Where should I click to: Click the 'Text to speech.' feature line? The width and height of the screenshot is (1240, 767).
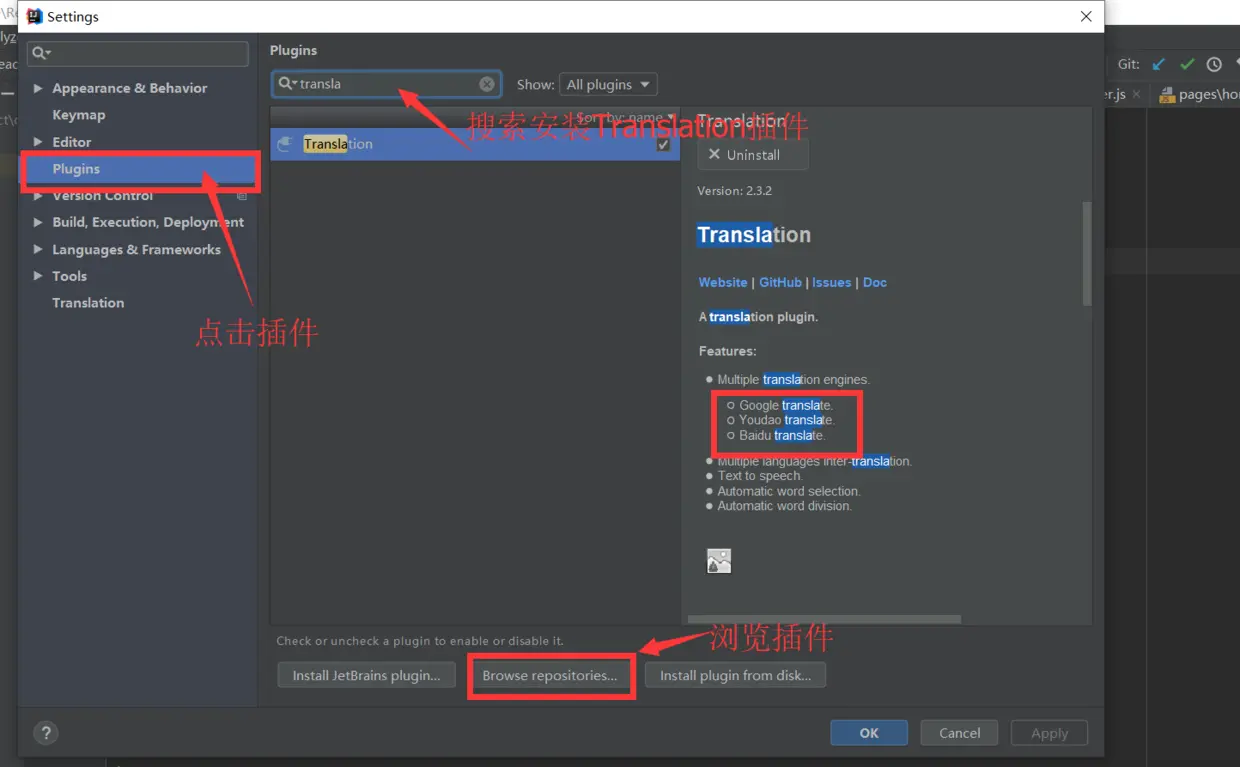pos(760,476)
